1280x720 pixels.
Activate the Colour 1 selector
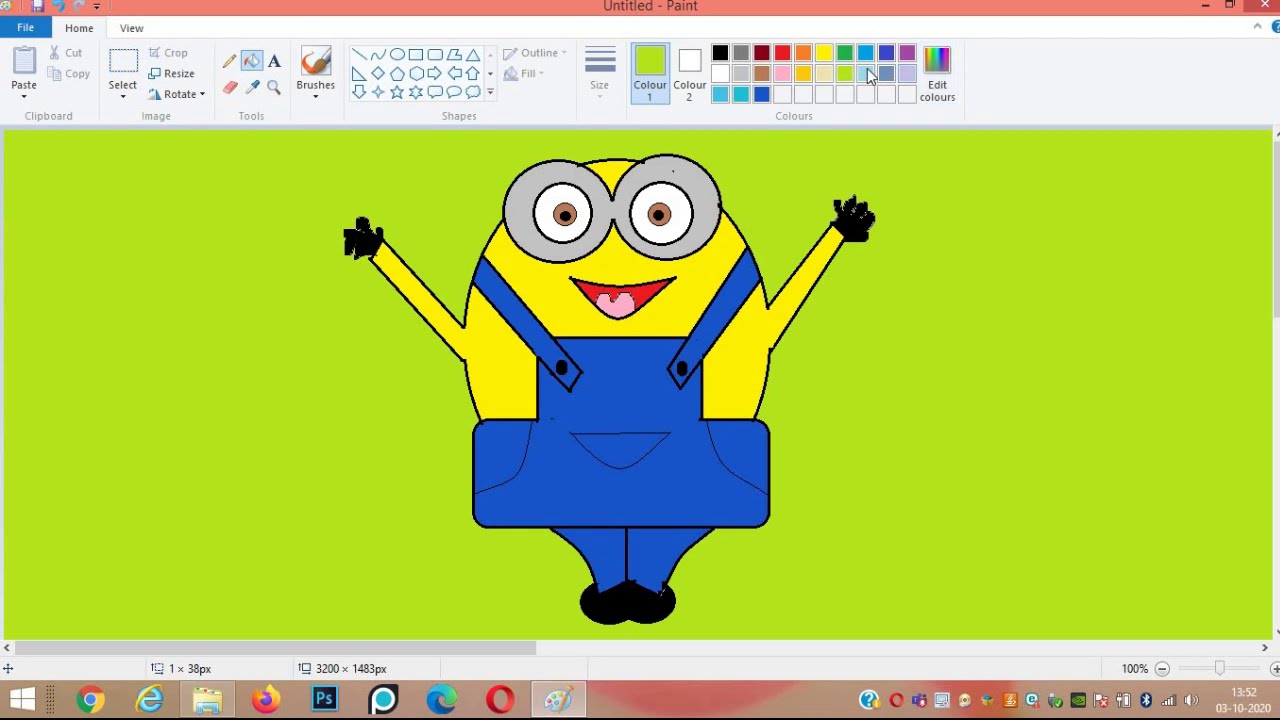click(650, 73)
